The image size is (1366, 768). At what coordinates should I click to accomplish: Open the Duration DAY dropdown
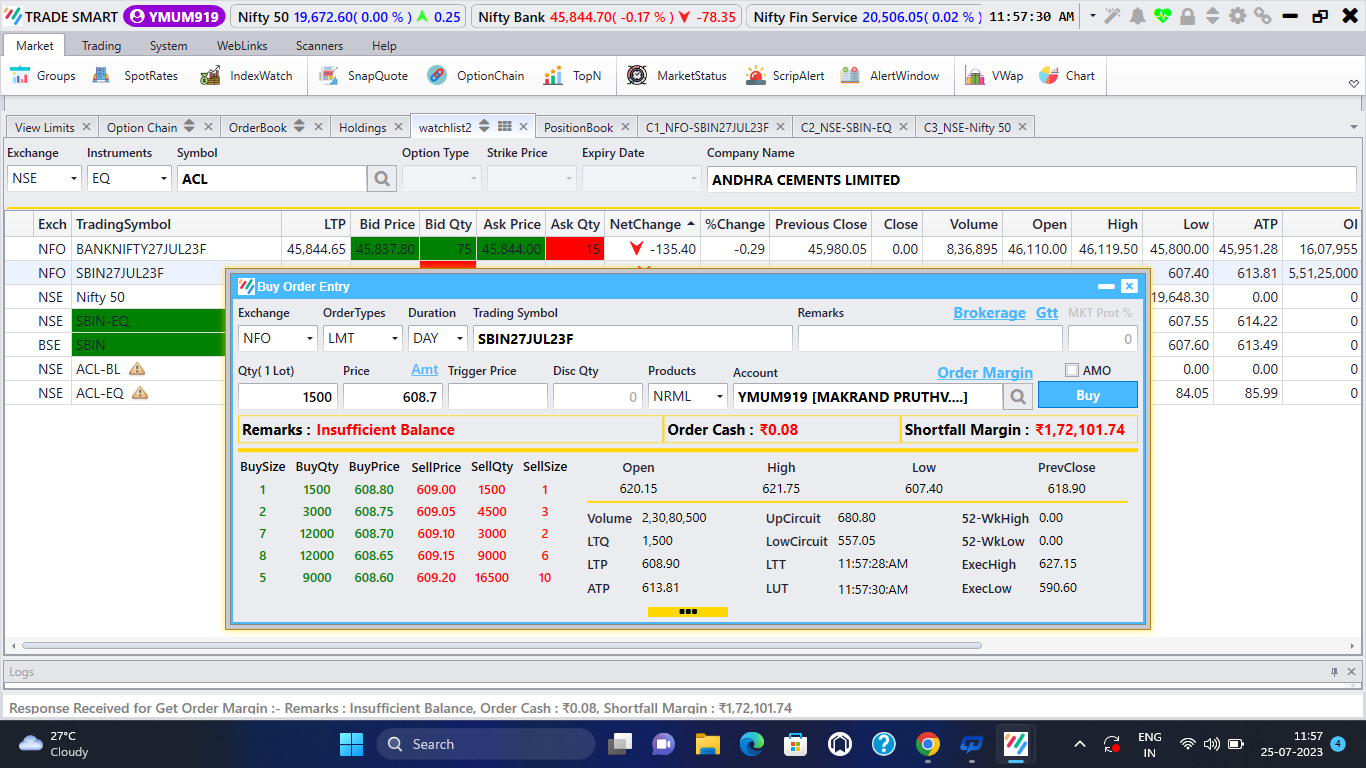[x=438, y=339]
